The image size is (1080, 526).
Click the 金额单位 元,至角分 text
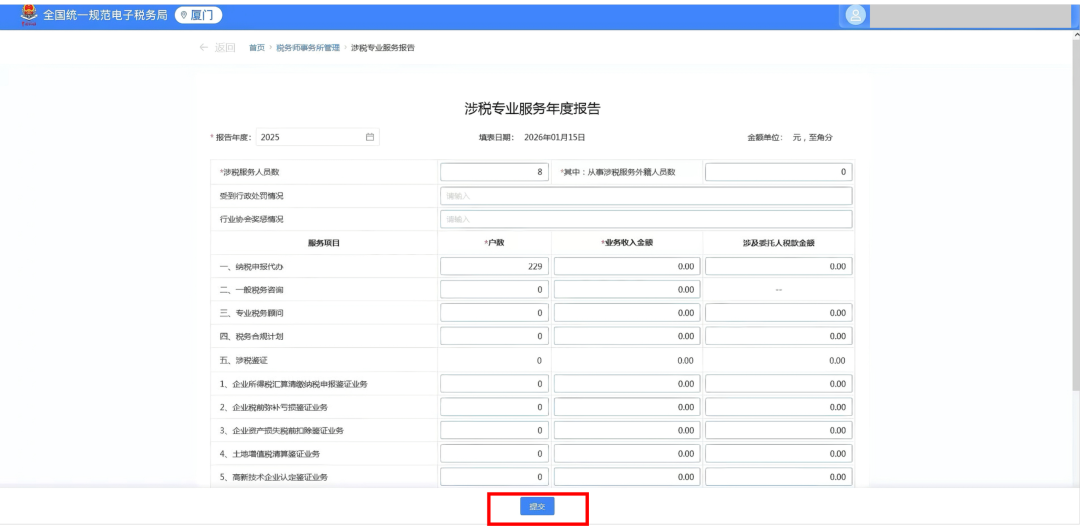[x=790, y=137]
